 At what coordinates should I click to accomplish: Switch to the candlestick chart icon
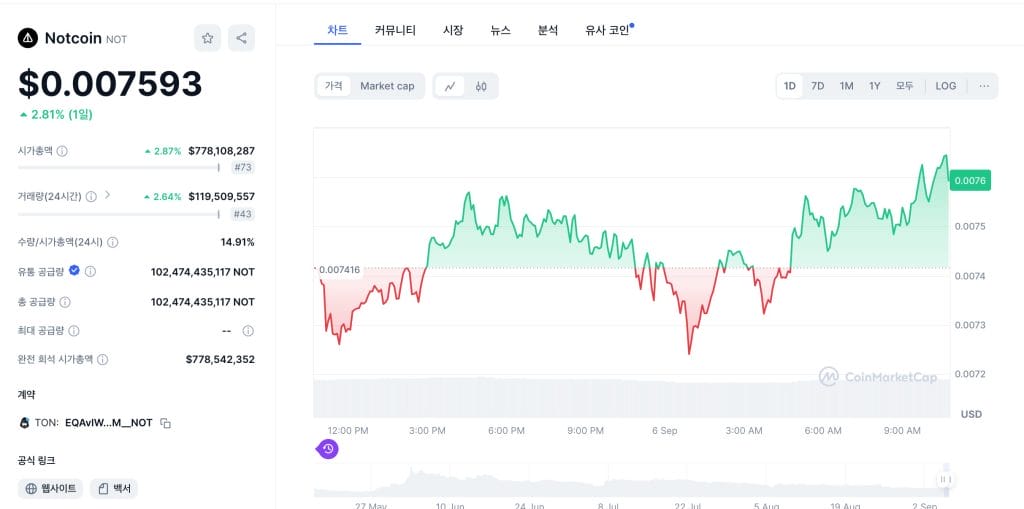(x=481, y=86)
